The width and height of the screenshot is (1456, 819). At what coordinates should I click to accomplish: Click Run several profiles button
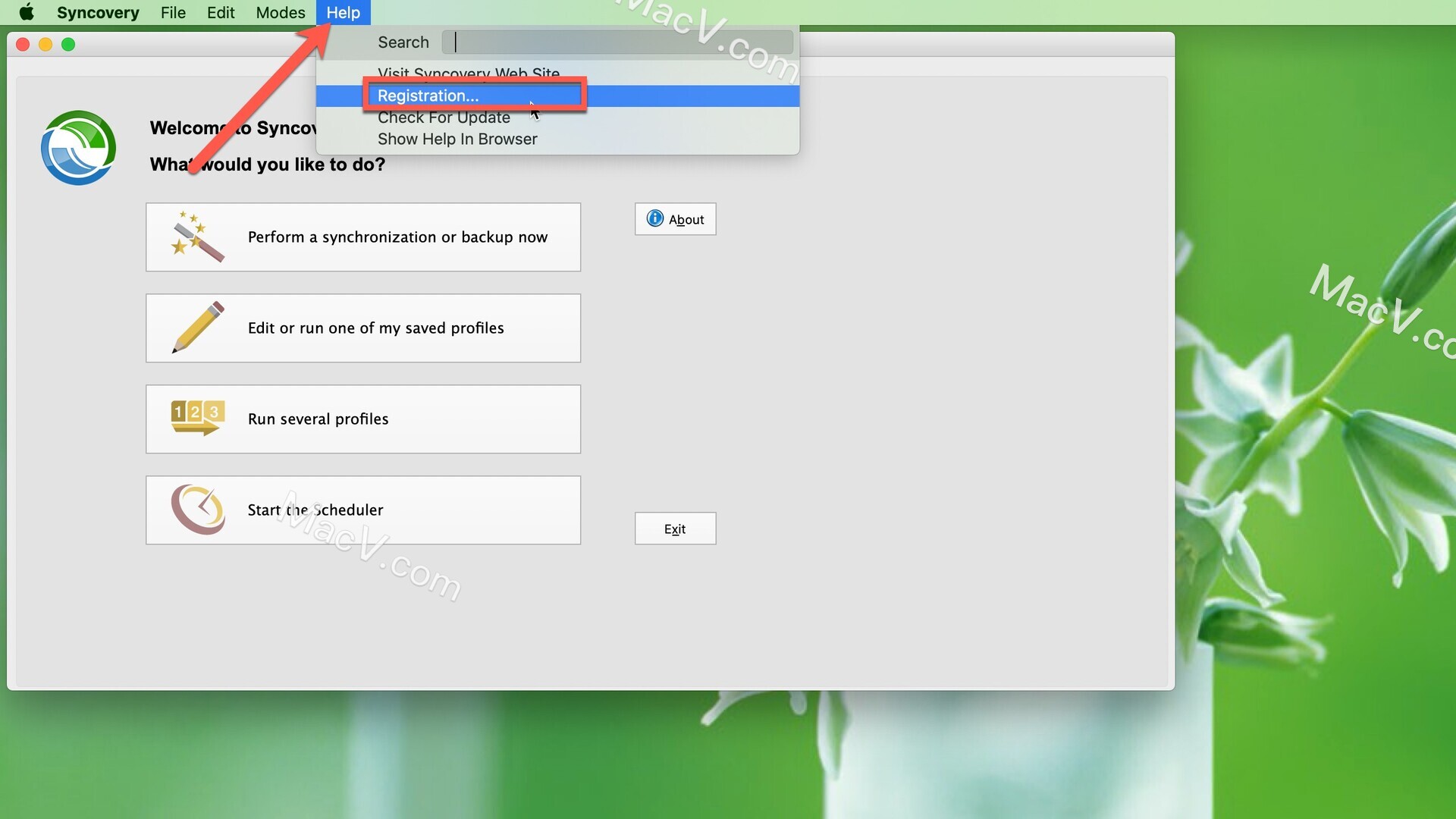tap(363, 419)
